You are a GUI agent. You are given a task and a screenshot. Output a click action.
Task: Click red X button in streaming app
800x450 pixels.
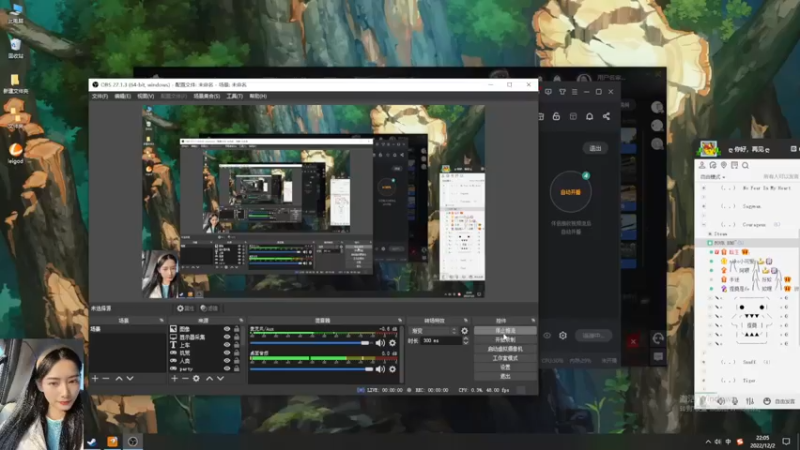coord(633,341)
